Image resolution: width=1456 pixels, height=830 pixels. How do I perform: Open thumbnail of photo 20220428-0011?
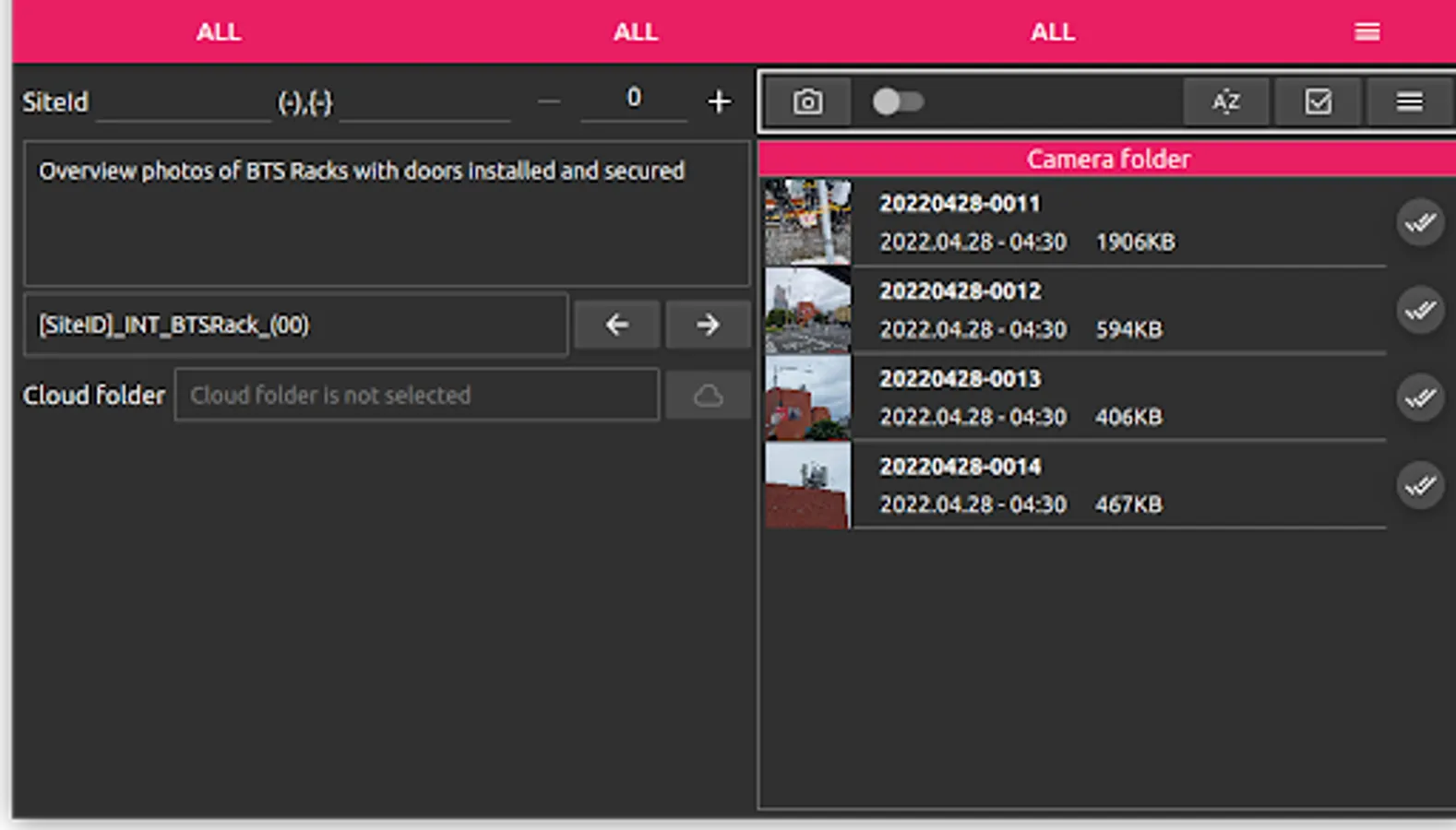pyautogui.click(x=808, y=222)
